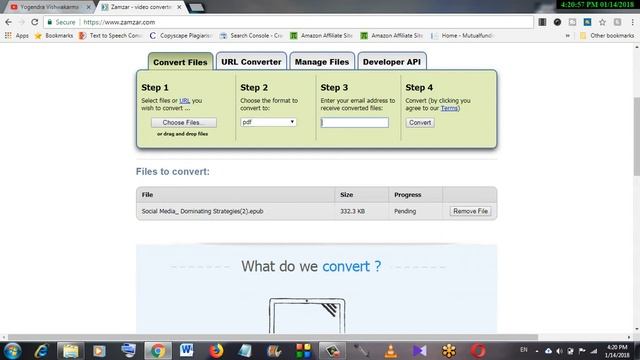Launch Internet Explorer from taskbar
Image resolution: width=640 pixels, height=360 pixels.
41,351
